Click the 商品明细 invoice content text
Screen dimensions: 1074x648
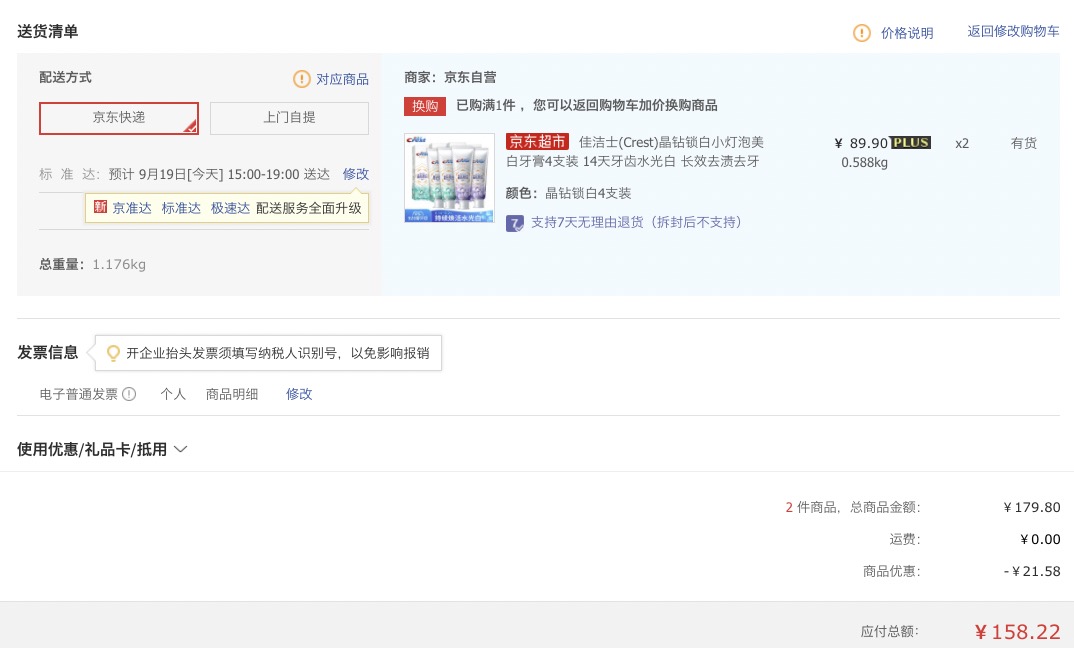click(232, 394)
